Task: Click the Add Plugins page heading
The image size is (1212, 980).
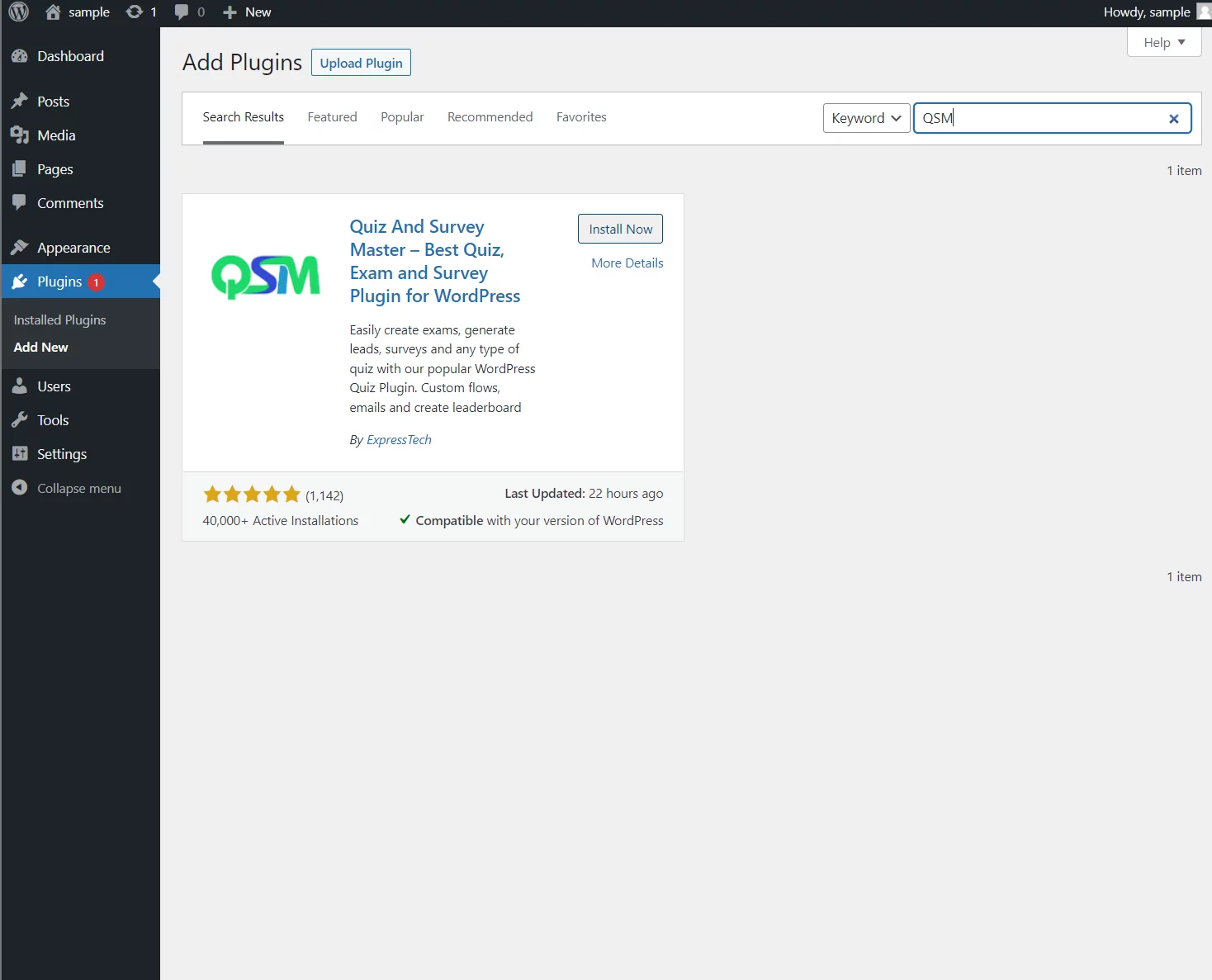Action: 242,63
